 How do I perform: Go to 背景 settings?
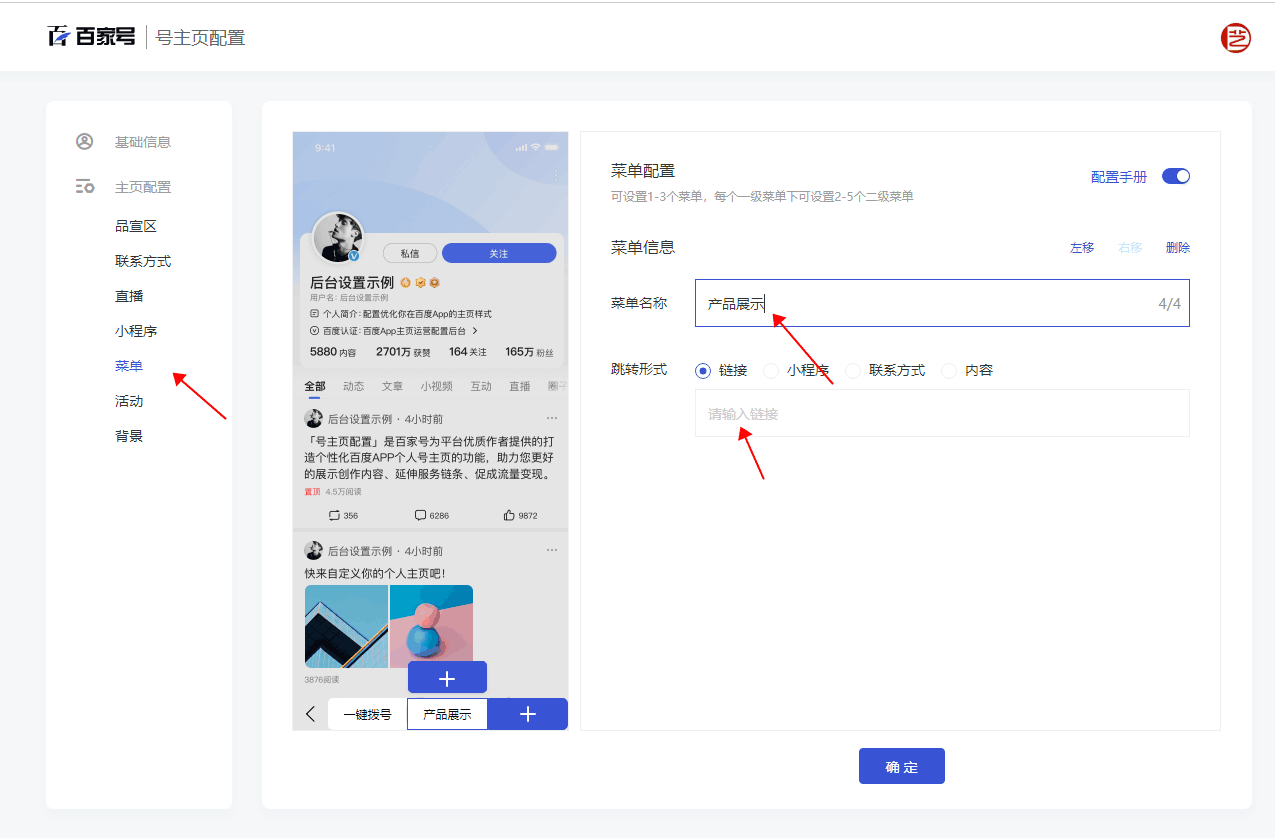[129, 436]
